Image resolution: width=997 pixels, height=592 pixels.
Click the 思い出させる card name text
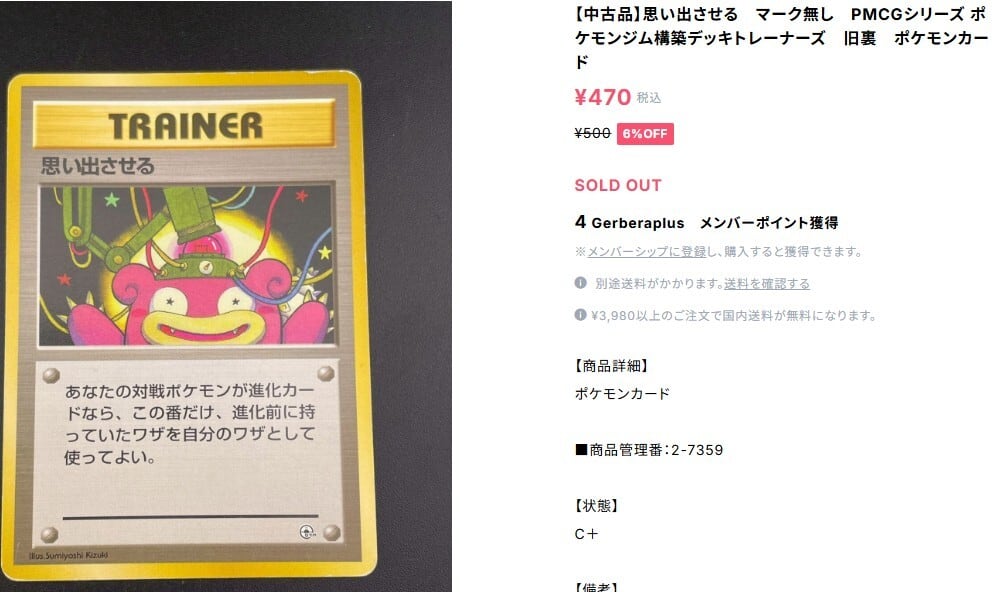[x=98, y=167]
